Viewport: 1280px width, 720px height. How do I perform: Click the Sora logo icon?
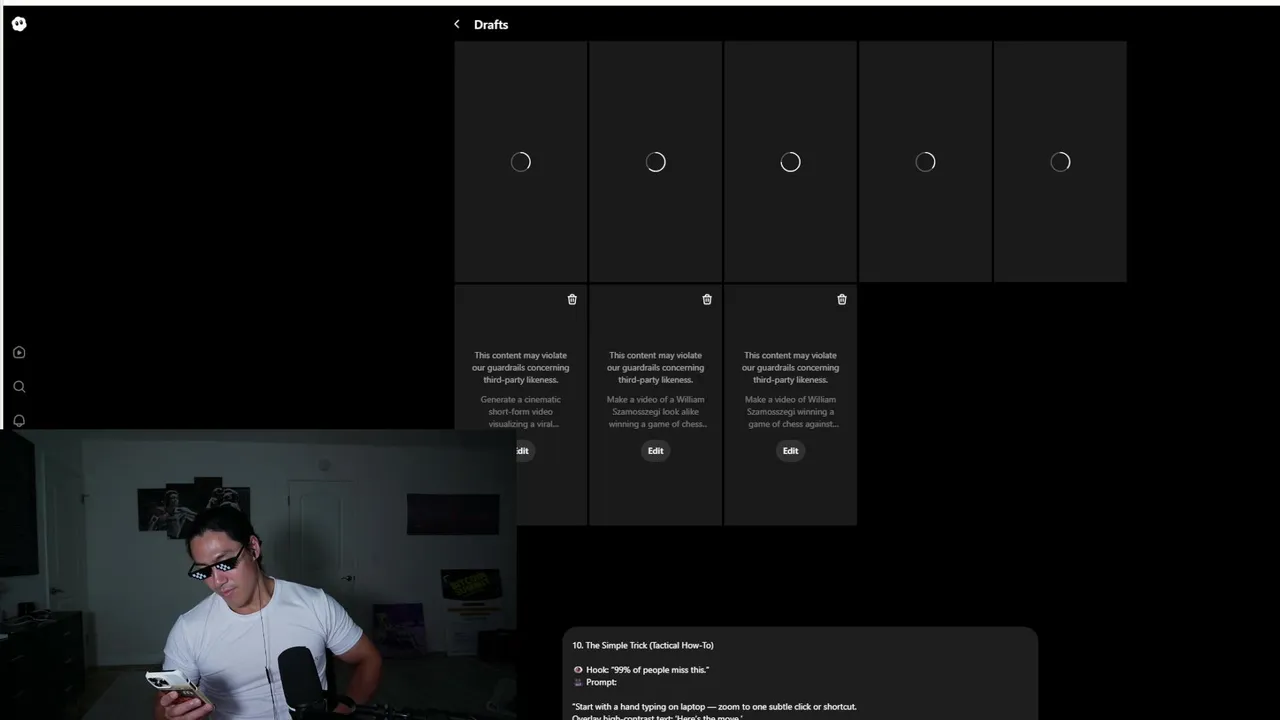point(19,24)
